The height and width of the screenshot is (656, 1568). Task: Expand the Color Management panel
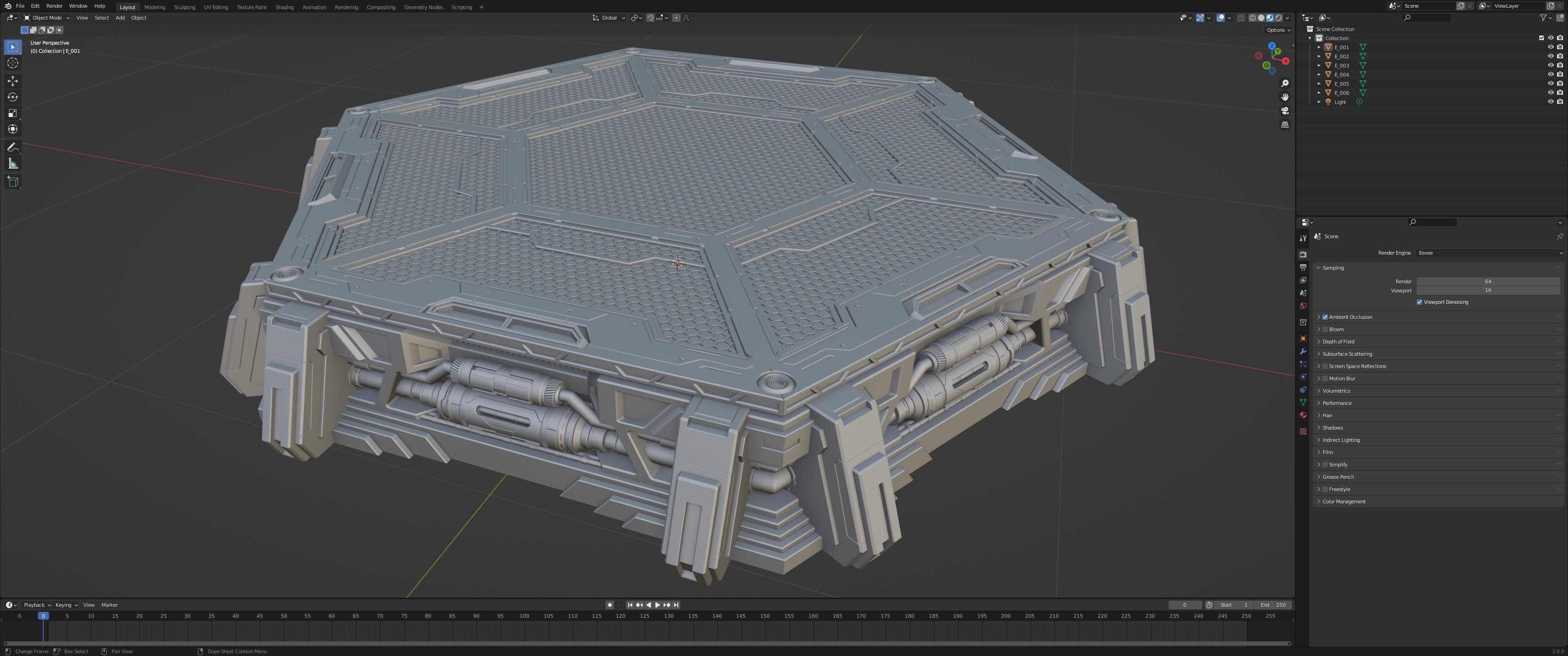[1343, 502]
